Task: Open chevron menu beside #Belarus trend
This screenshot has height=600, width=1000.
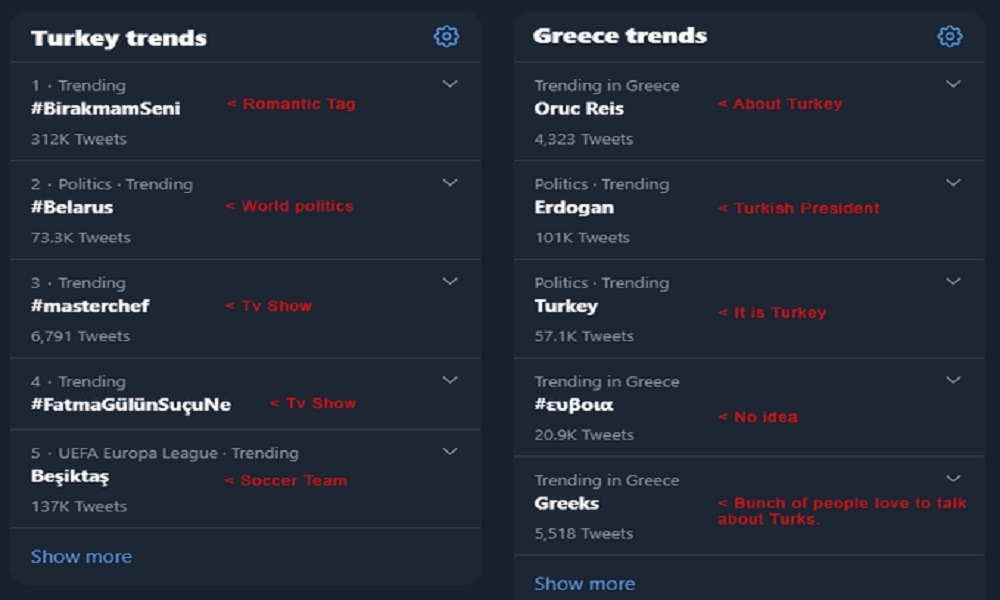Action: tap(450, 183)
